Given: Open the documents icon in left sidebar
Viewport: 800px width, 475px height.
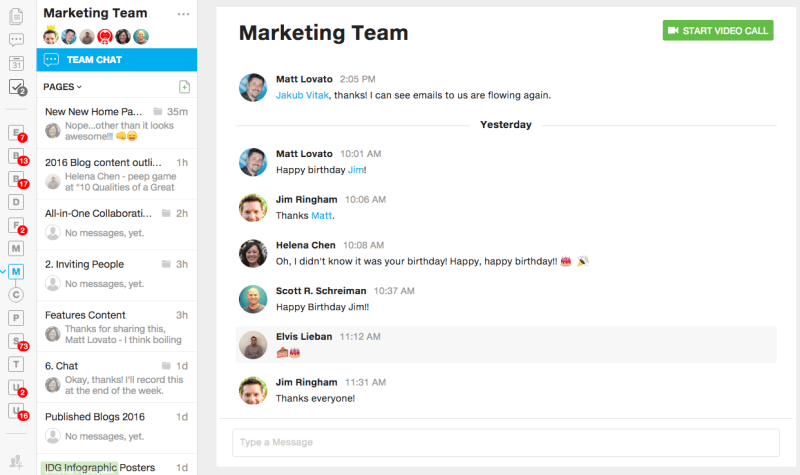Looking at the screenshot, I should coord(16,16).
